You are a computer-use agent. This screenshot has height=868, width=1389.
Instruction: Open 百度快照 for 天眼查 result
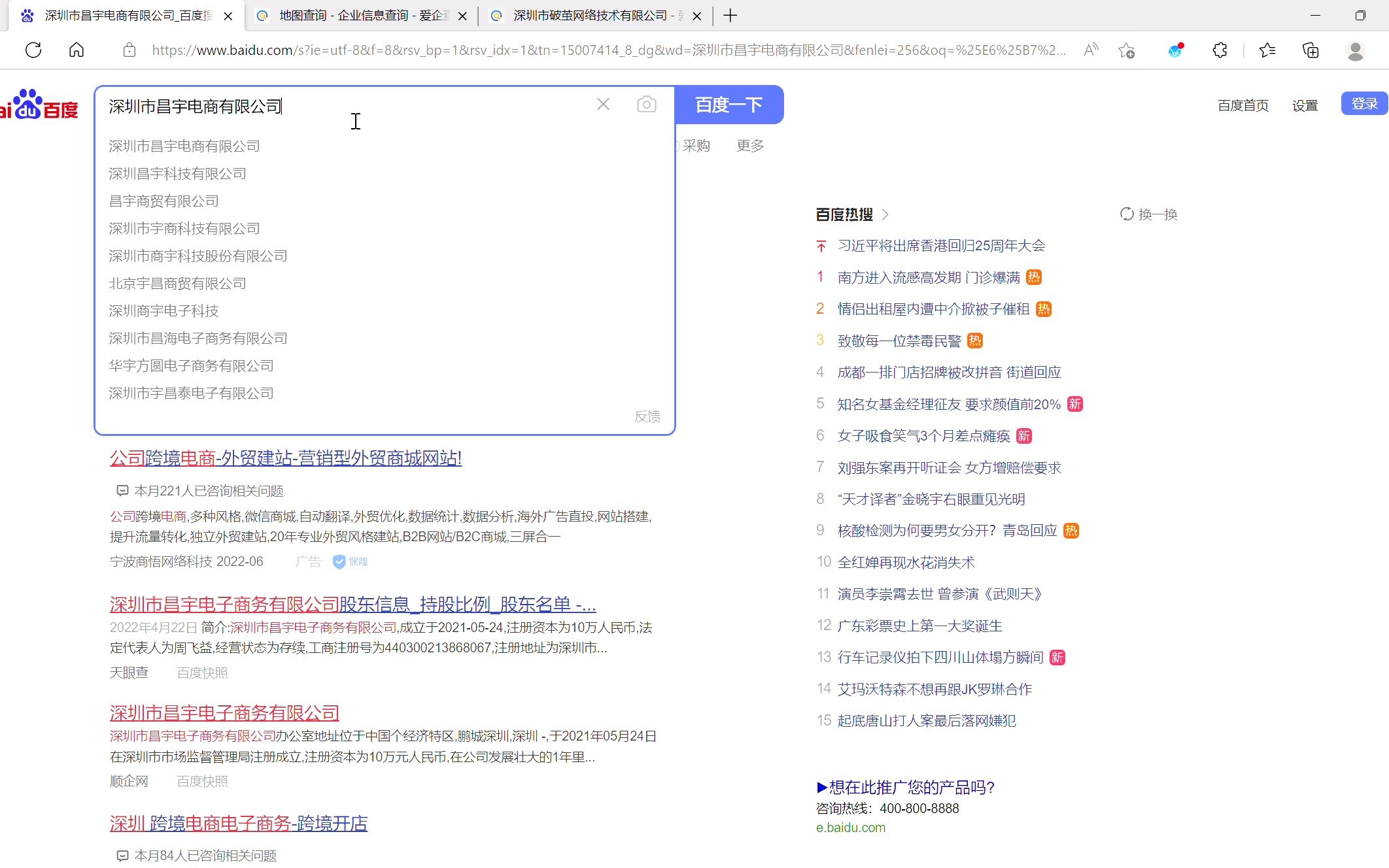pyautogui.click(x=202, y=673)
